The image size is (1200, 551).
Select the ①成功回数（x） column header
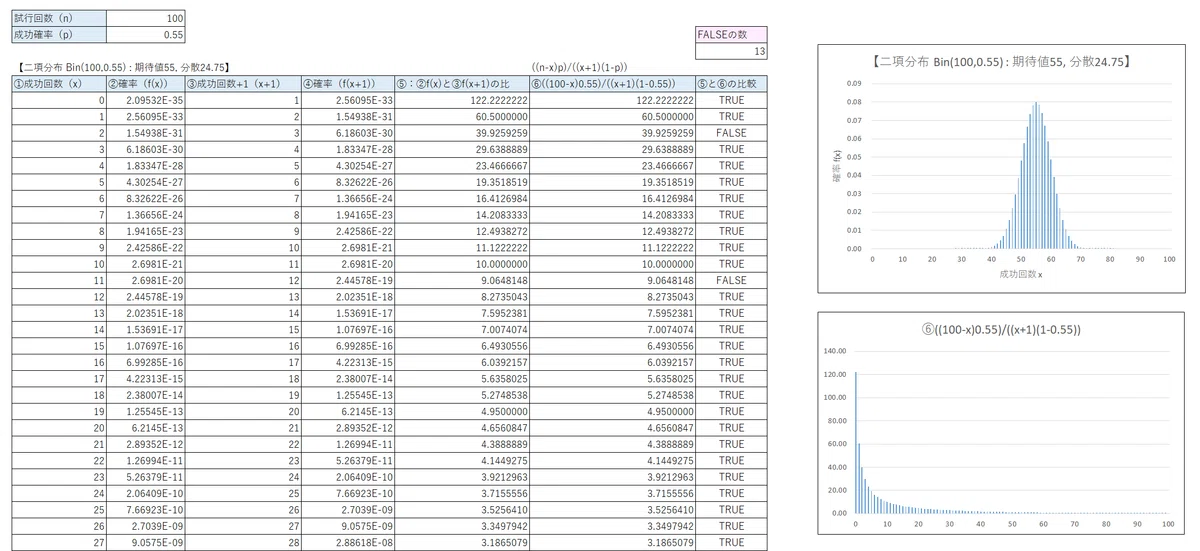pyautogui.click(x=59, y=84)
